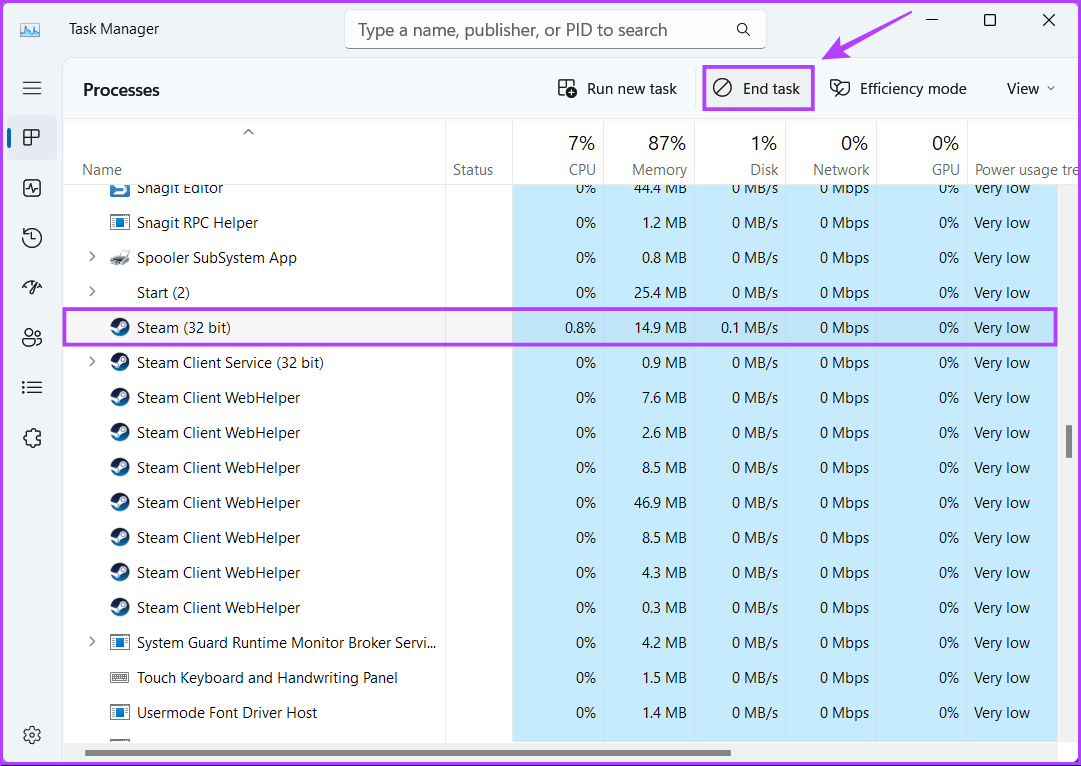Screen dimensions: 1081x766
Task: Click icon of Steam Client WebHelper using 46.9 MB
Action: tap(120, 502)
